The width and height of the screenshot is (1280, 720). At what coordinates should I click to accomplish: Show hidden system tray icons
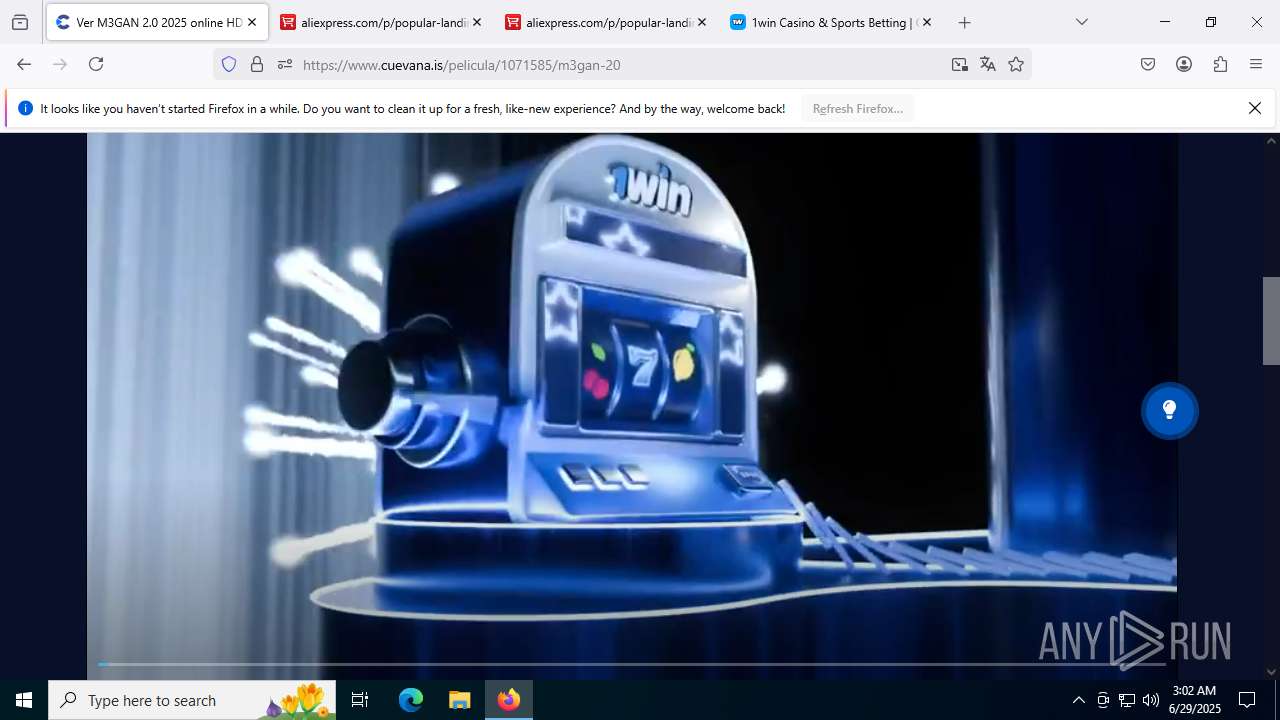pyautogui.click(x=1078, y=700)
